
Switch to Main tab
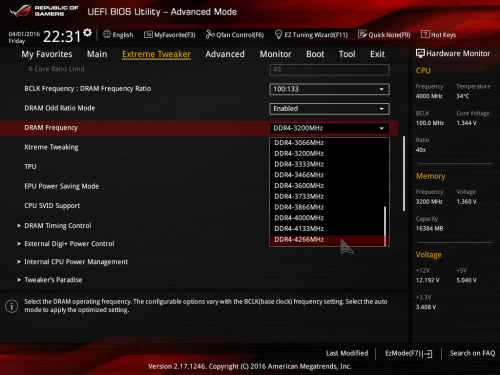pos(97,54)
